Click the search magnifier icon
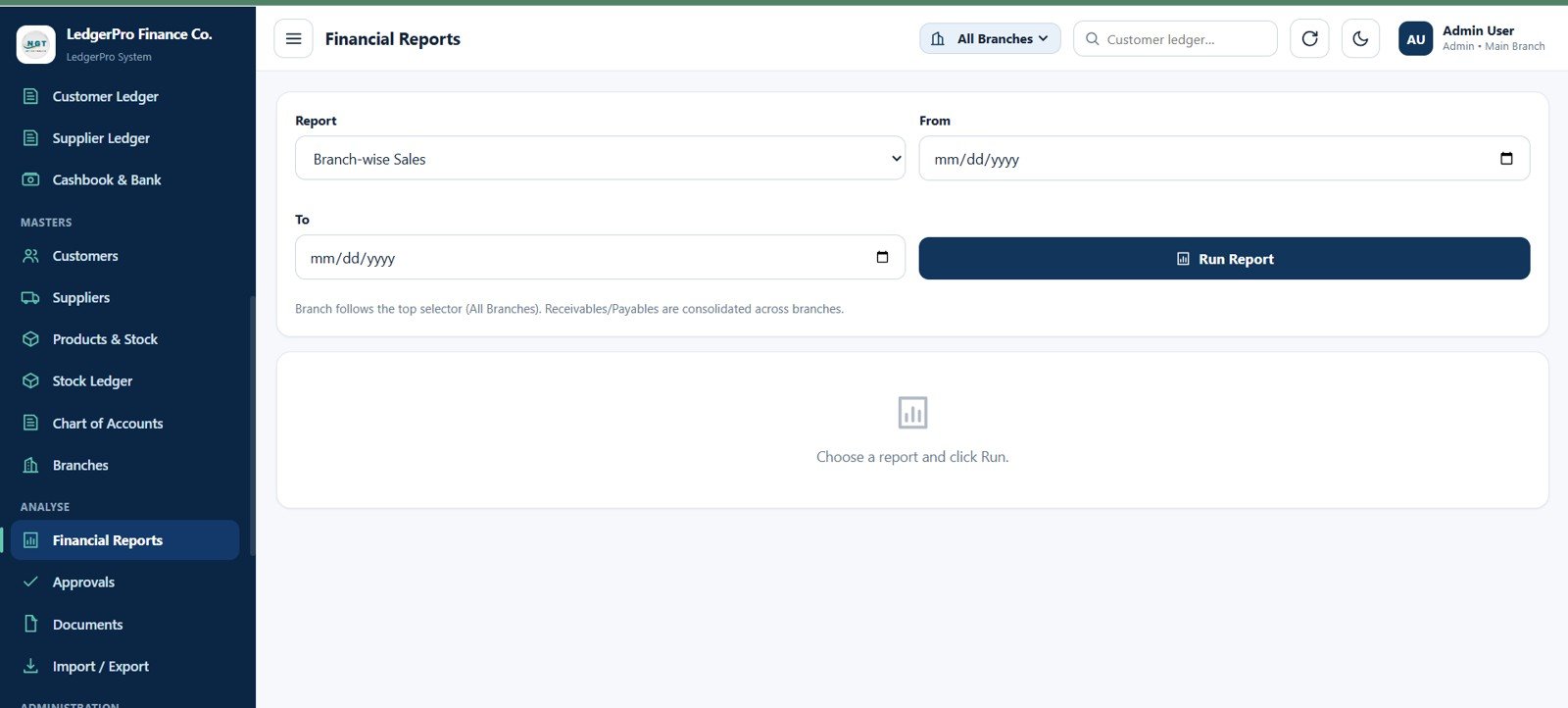Screen dimensions: 1568x708 coord(1092,39)
